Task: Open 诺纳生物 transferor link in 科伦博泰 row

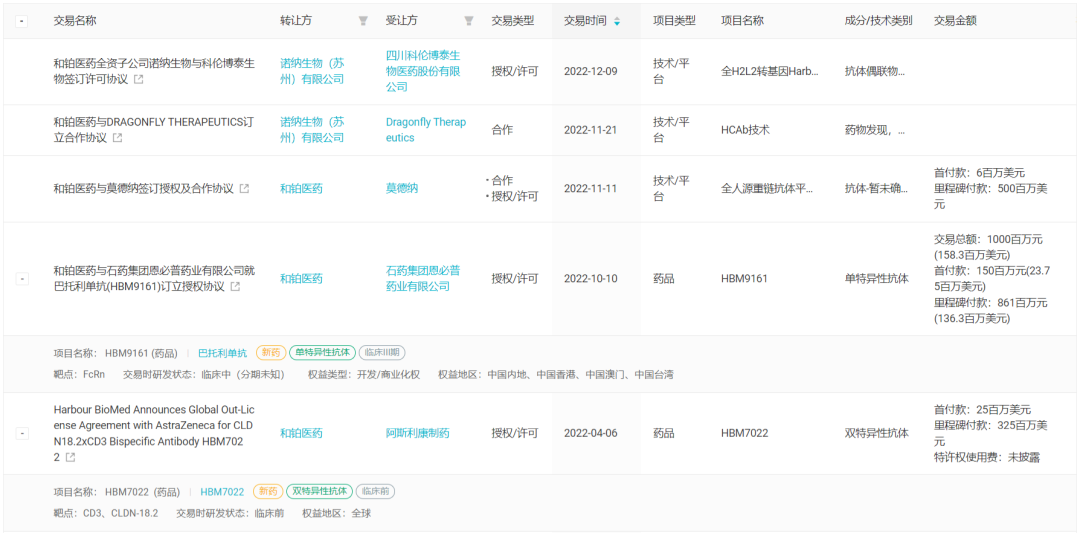Action: [x=312, y=71]
